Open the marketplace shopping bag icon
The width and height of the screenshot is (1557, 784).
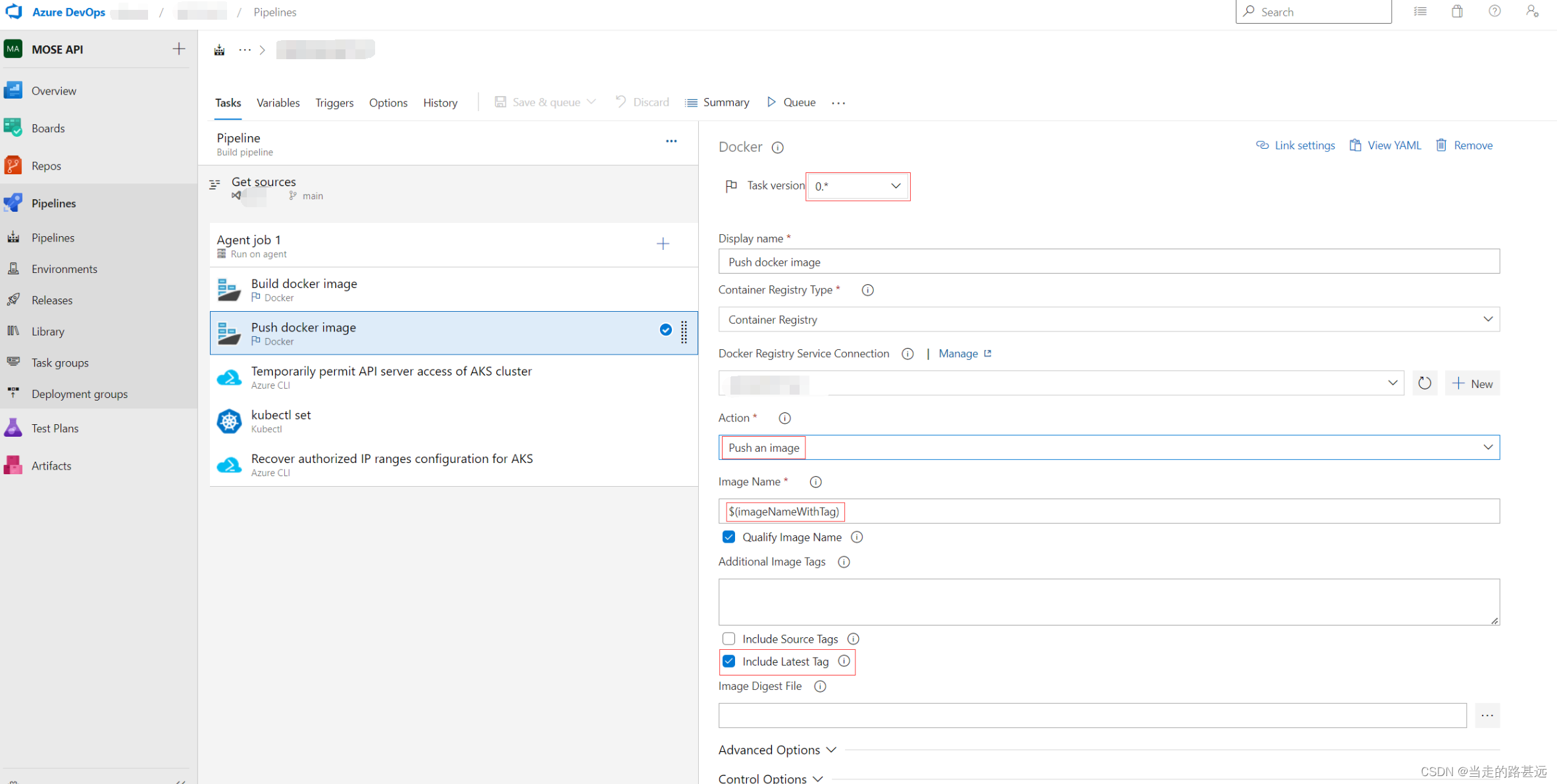coord(1457,11)
